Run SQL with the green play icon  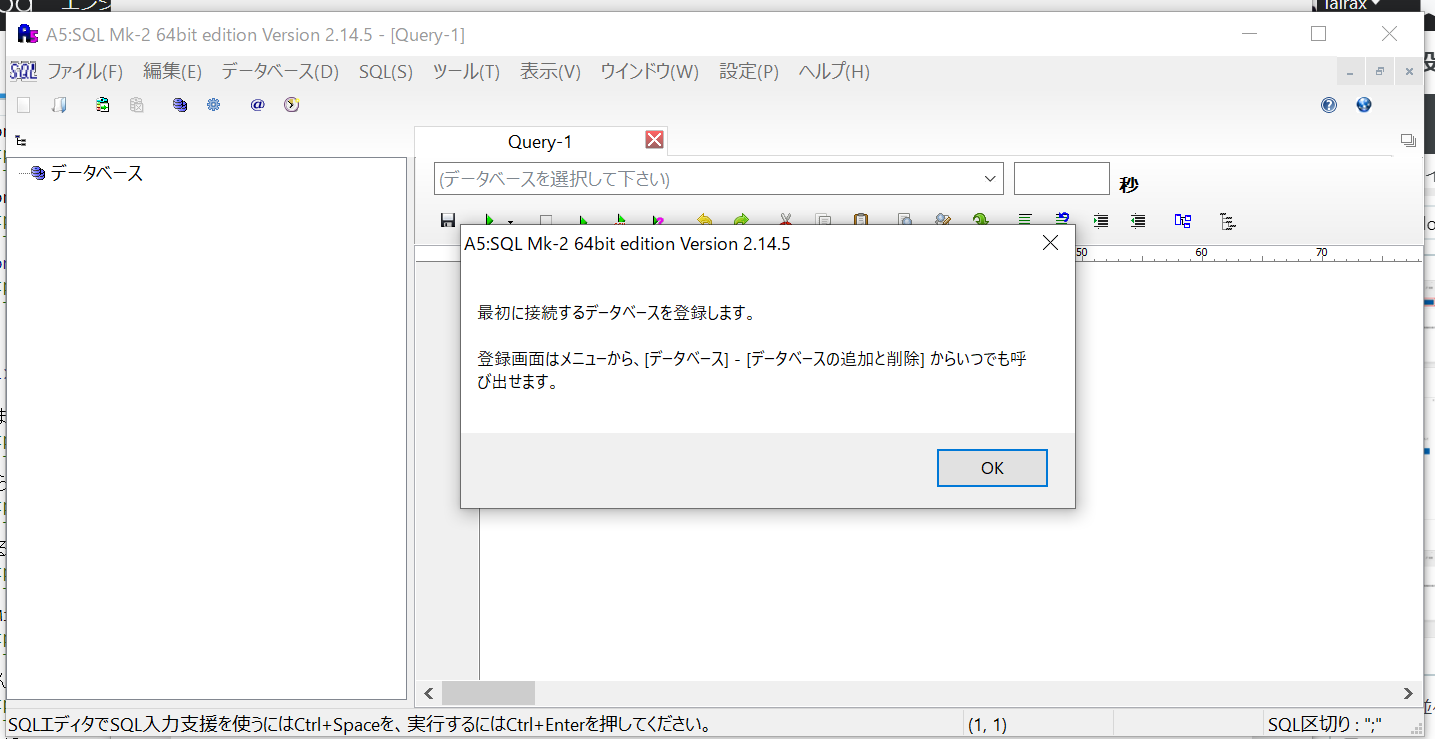(x=490, y=220)
